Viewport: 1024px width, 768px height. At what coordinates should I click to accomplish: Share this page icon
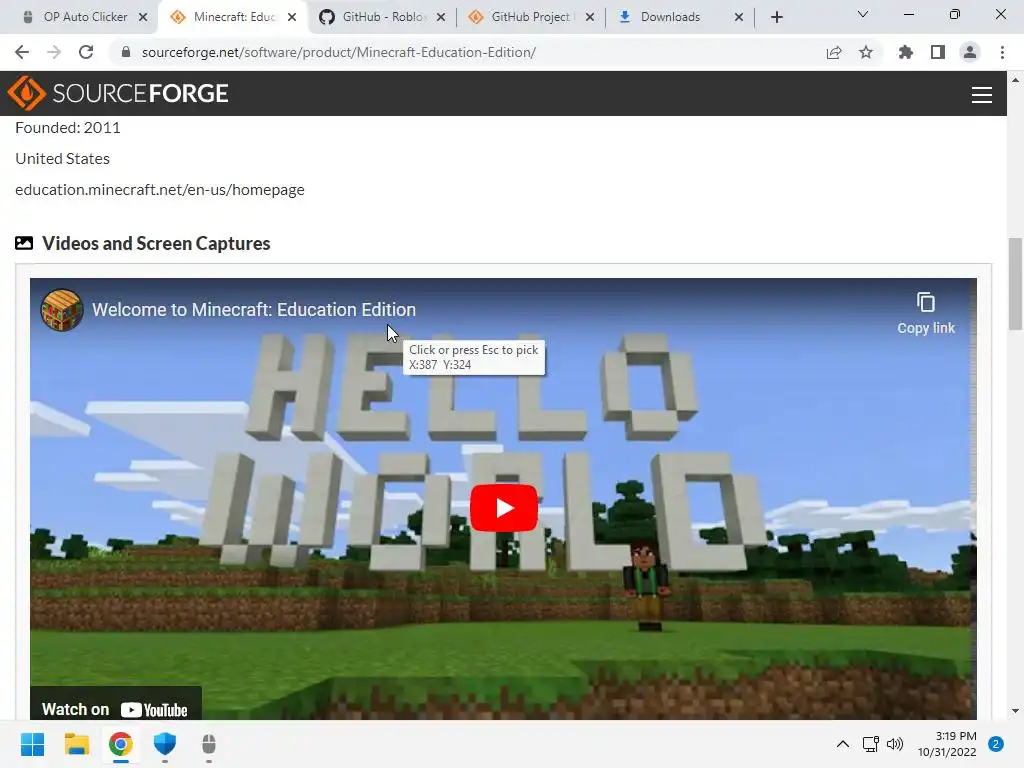(x=834, y=52)
